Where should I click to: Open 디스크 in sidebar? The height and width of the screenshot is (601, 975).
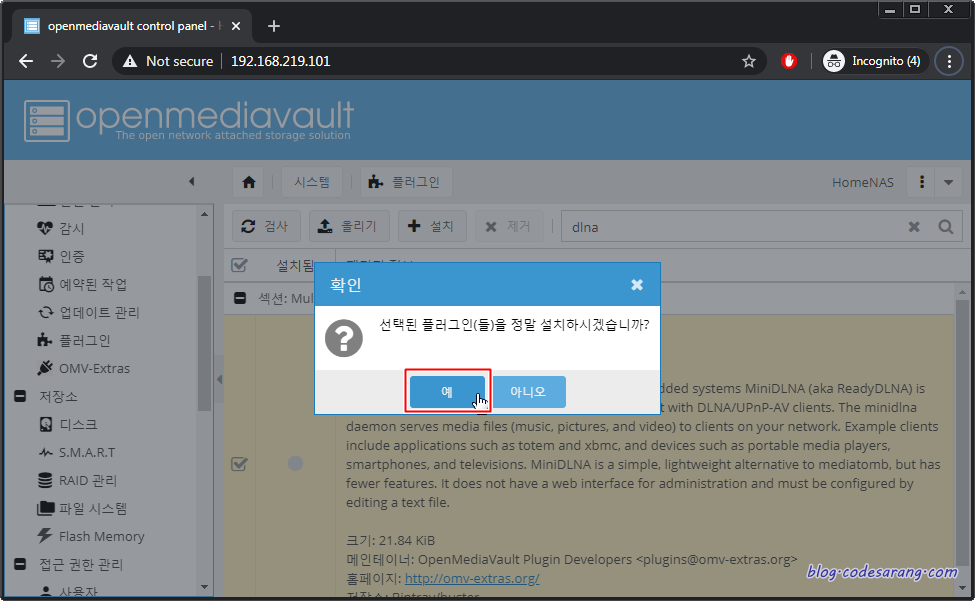[68, 424]
